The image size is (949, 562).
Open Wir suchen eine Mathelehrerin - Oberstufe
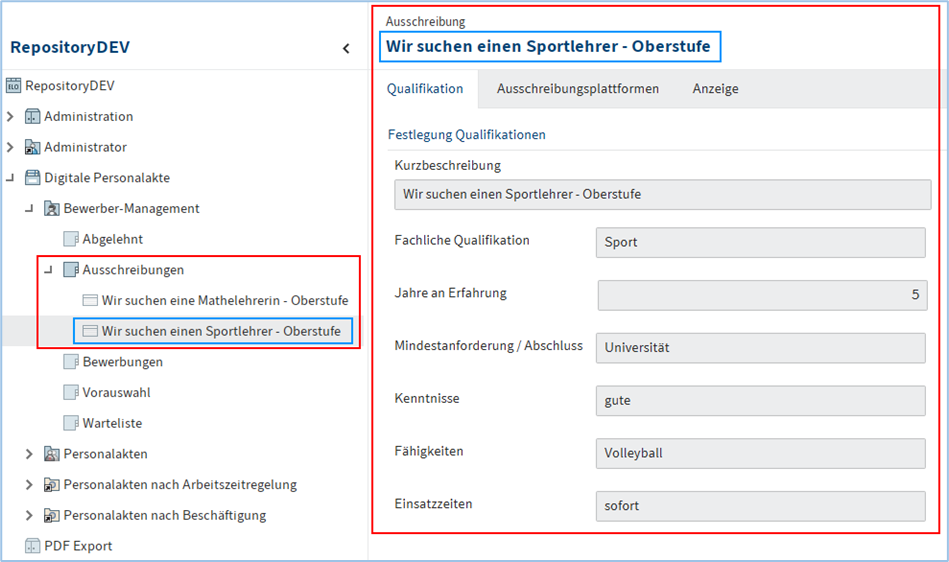(x=224, y=300)
